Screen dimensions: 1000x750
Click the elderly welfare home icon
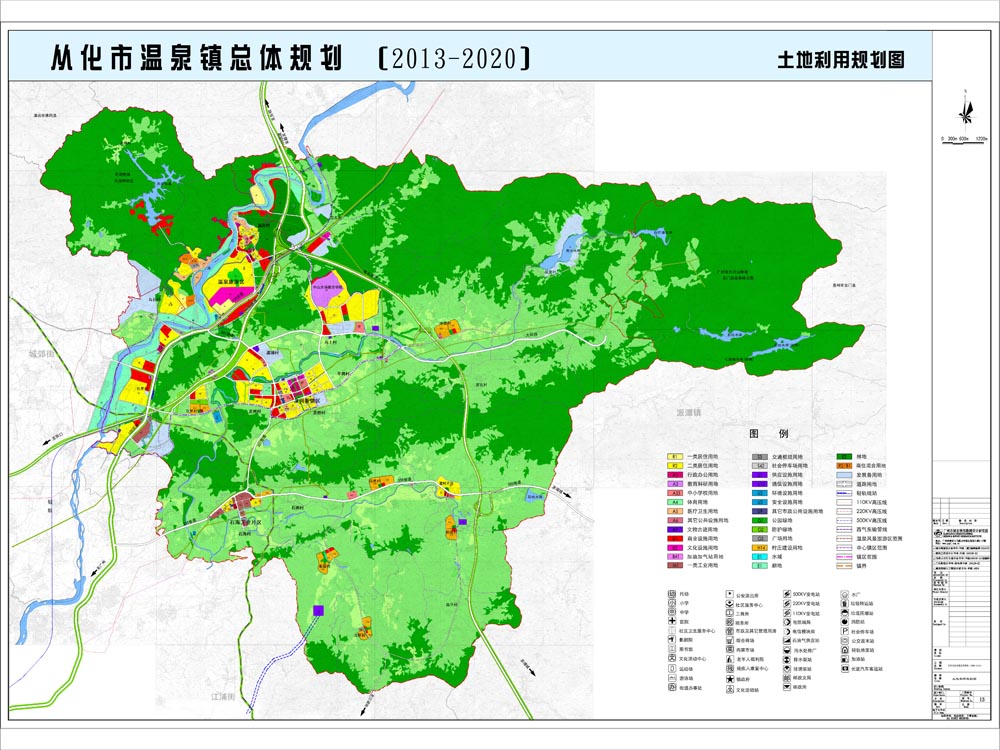point(730,659)
